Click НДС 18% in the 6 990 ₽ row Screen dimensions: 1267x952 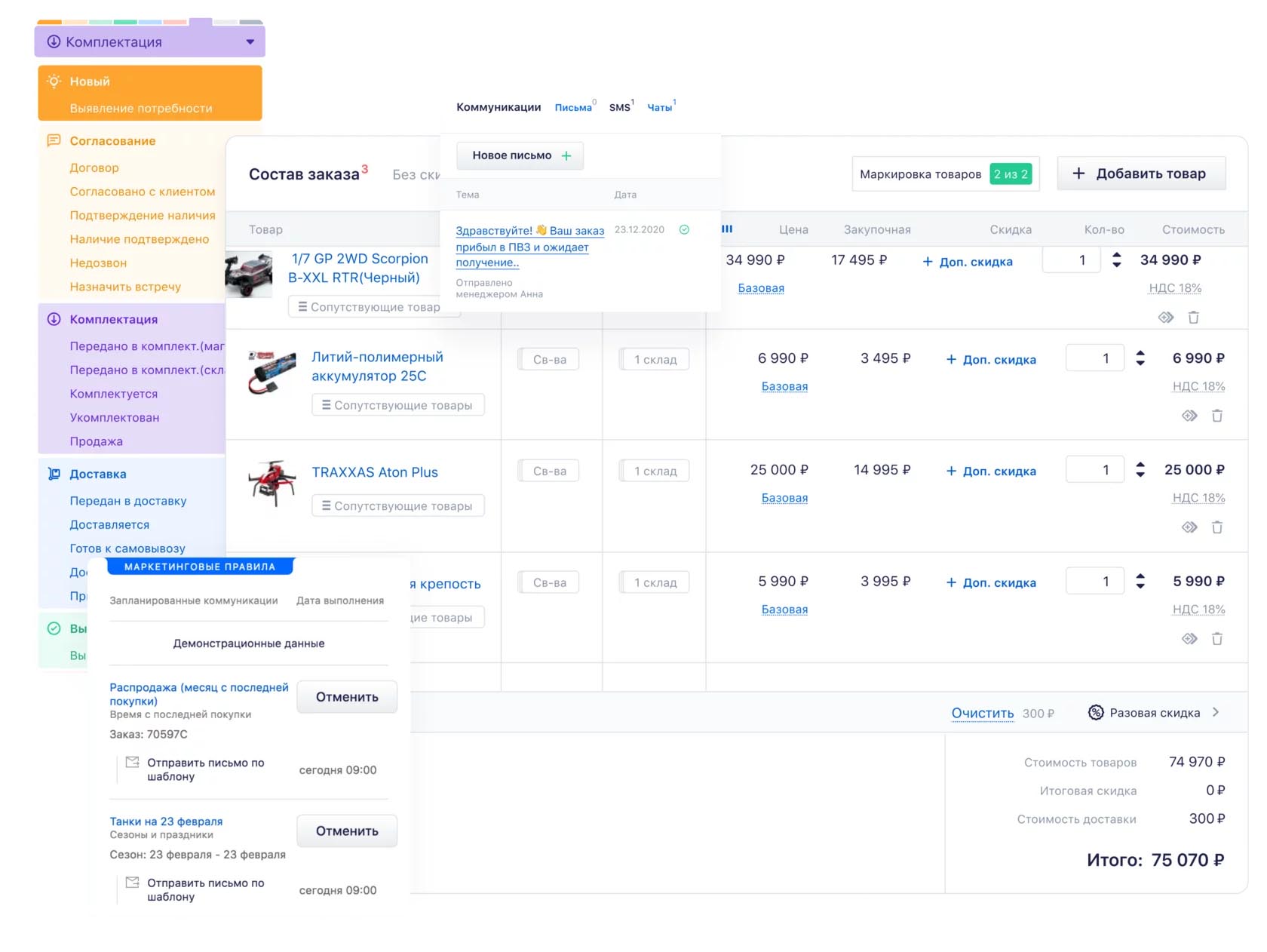[x=1198, y=386]
